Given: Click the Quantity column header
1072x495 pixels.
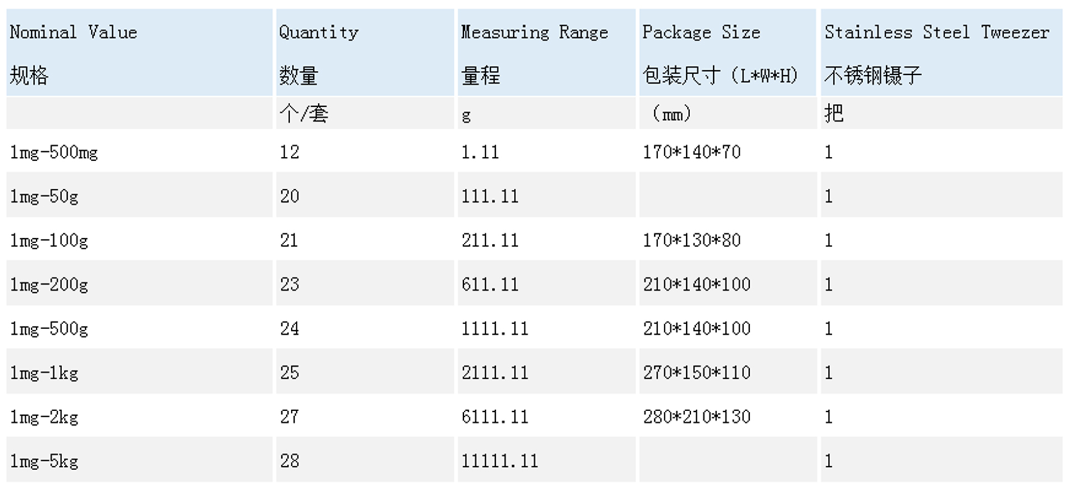Looking at the screenshot, I should tap(365, 53).
